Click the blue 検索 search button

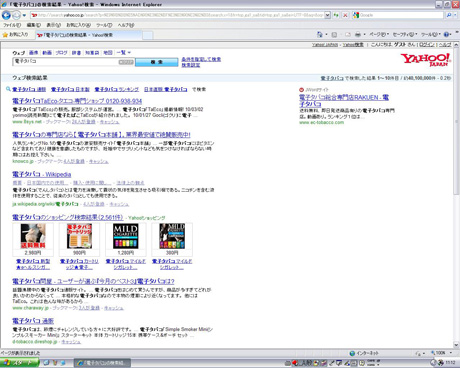pos(156,62)
